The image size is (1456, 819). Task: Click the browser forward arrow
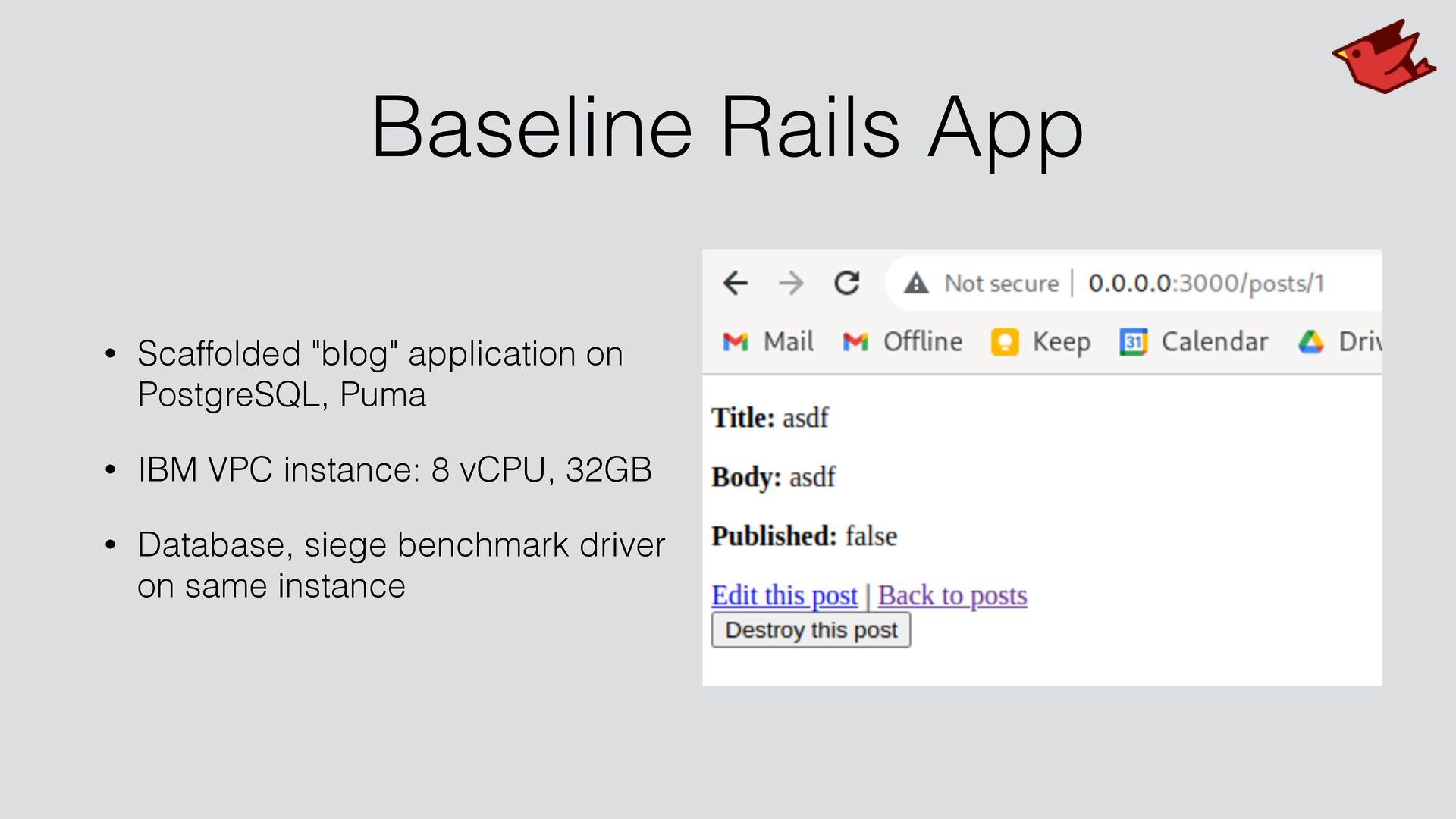(791, 283)
